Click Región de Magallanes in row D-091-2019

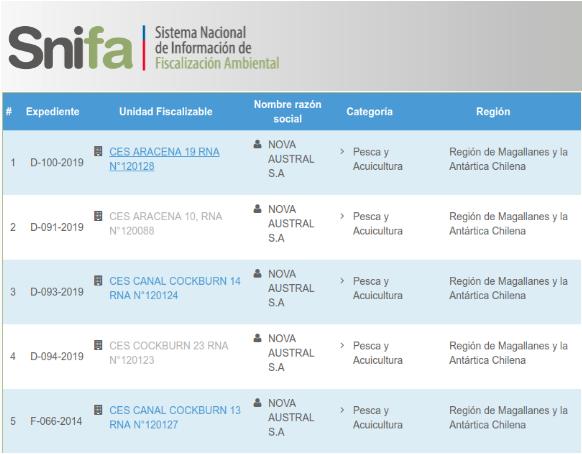click(508, 223)
